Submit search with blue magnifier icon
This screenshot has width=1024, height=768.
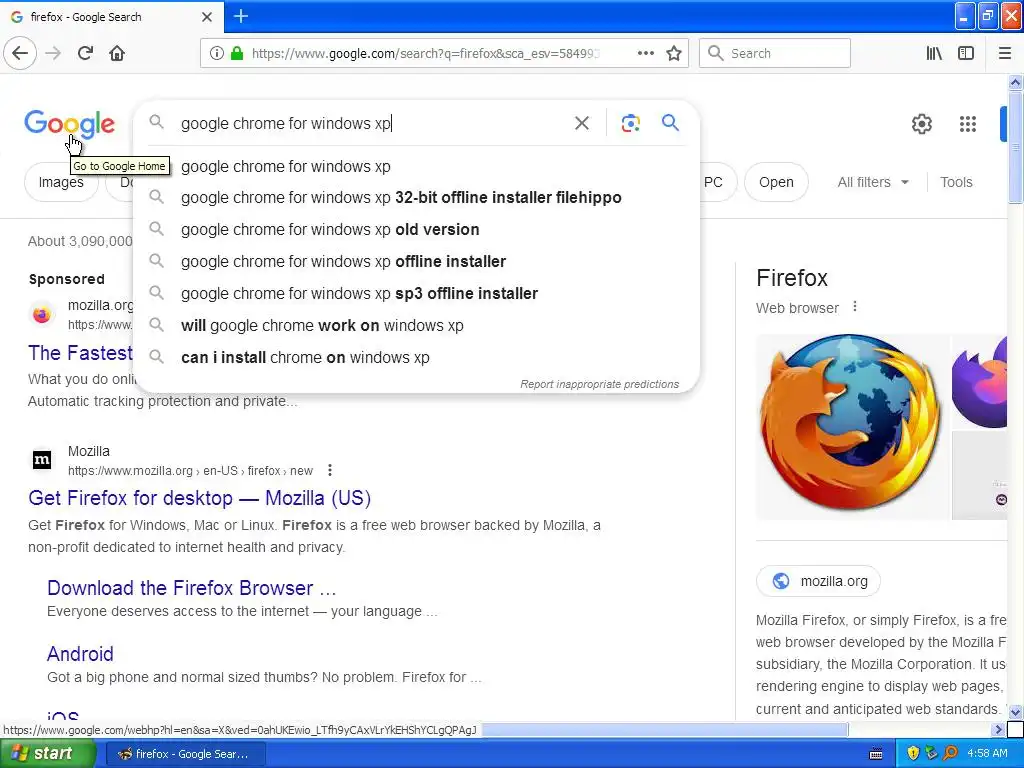tap(670, 122)
